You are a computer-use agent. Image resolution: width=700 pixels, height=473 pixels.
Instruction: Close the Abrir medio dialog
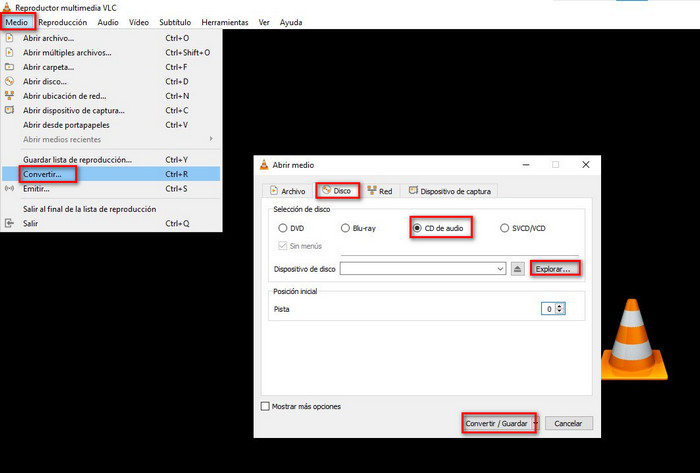pos(586,165)
